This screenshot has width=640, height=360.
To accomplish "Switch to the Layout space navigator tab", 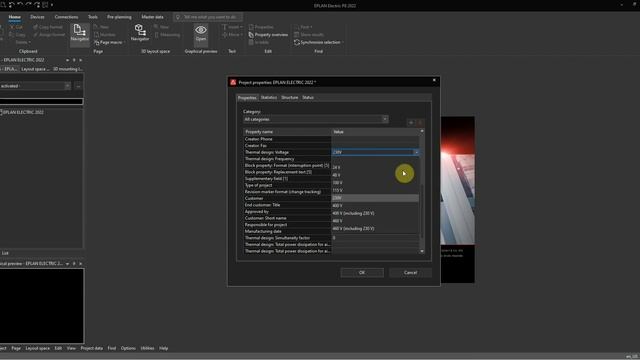I will 35,69.
